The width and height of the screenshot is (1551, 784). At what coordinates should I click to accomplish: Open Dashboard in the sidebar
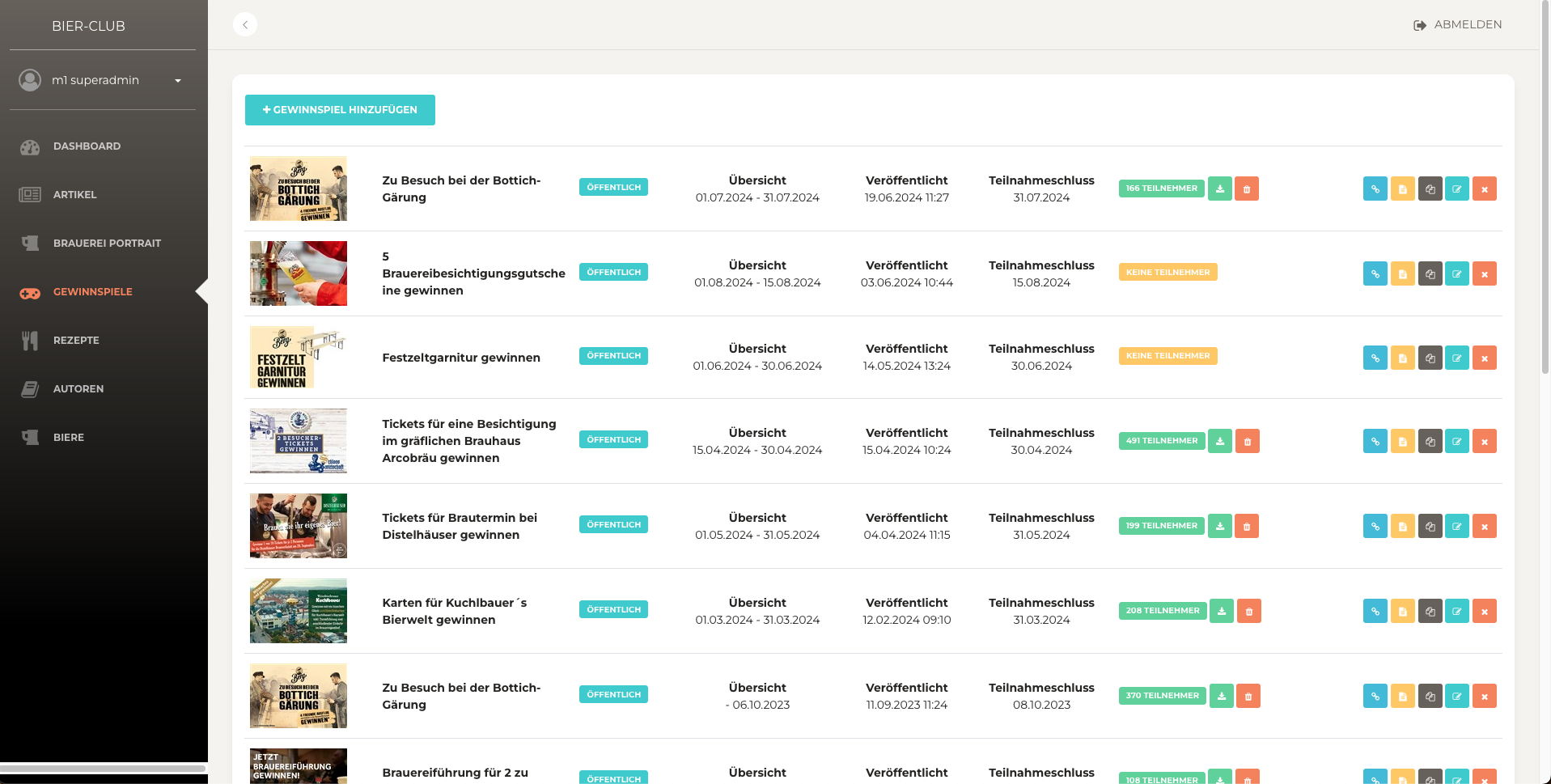tap(87, 146)
